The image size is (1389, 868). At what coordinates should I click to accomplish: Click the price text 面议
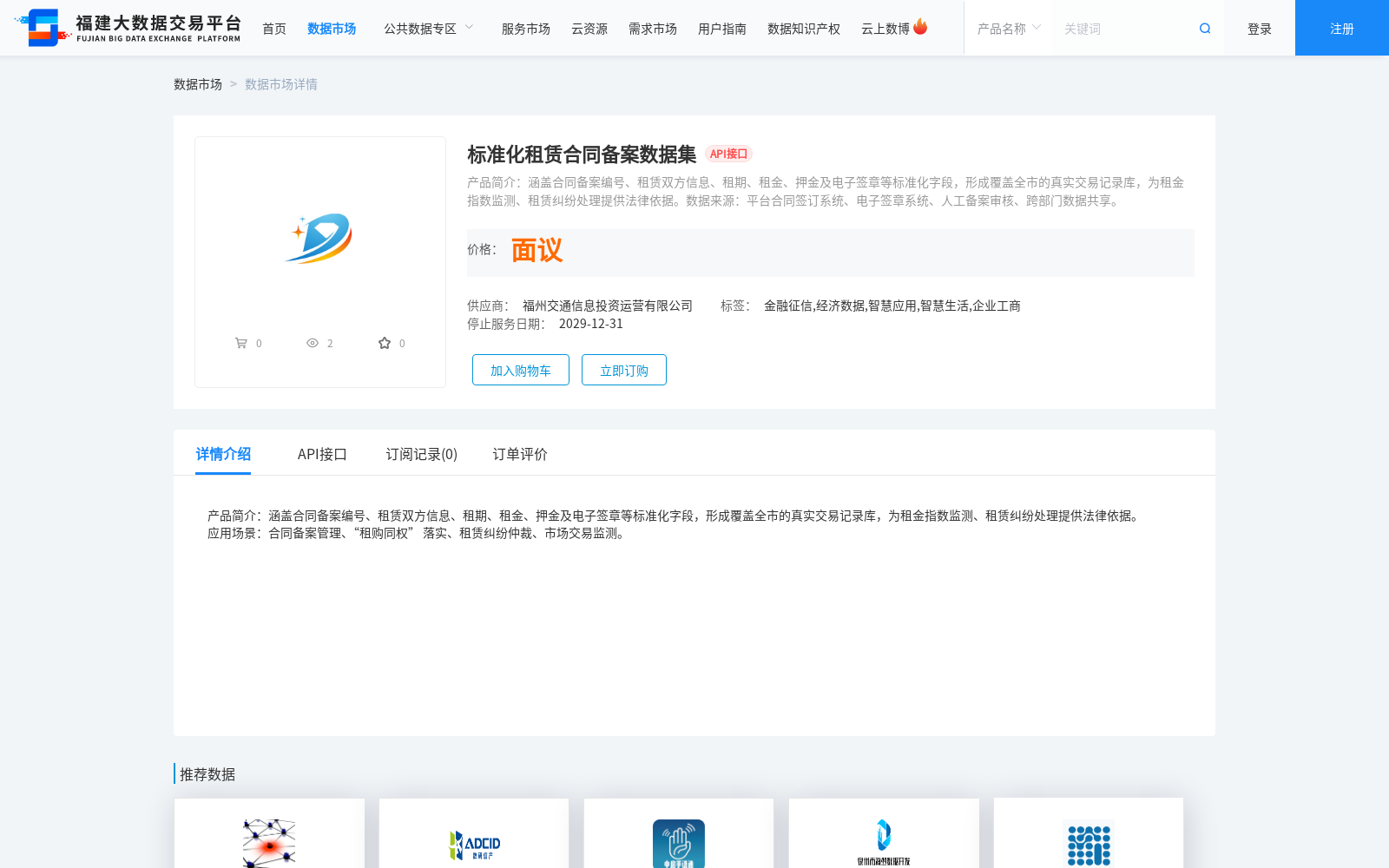(537, 251)
